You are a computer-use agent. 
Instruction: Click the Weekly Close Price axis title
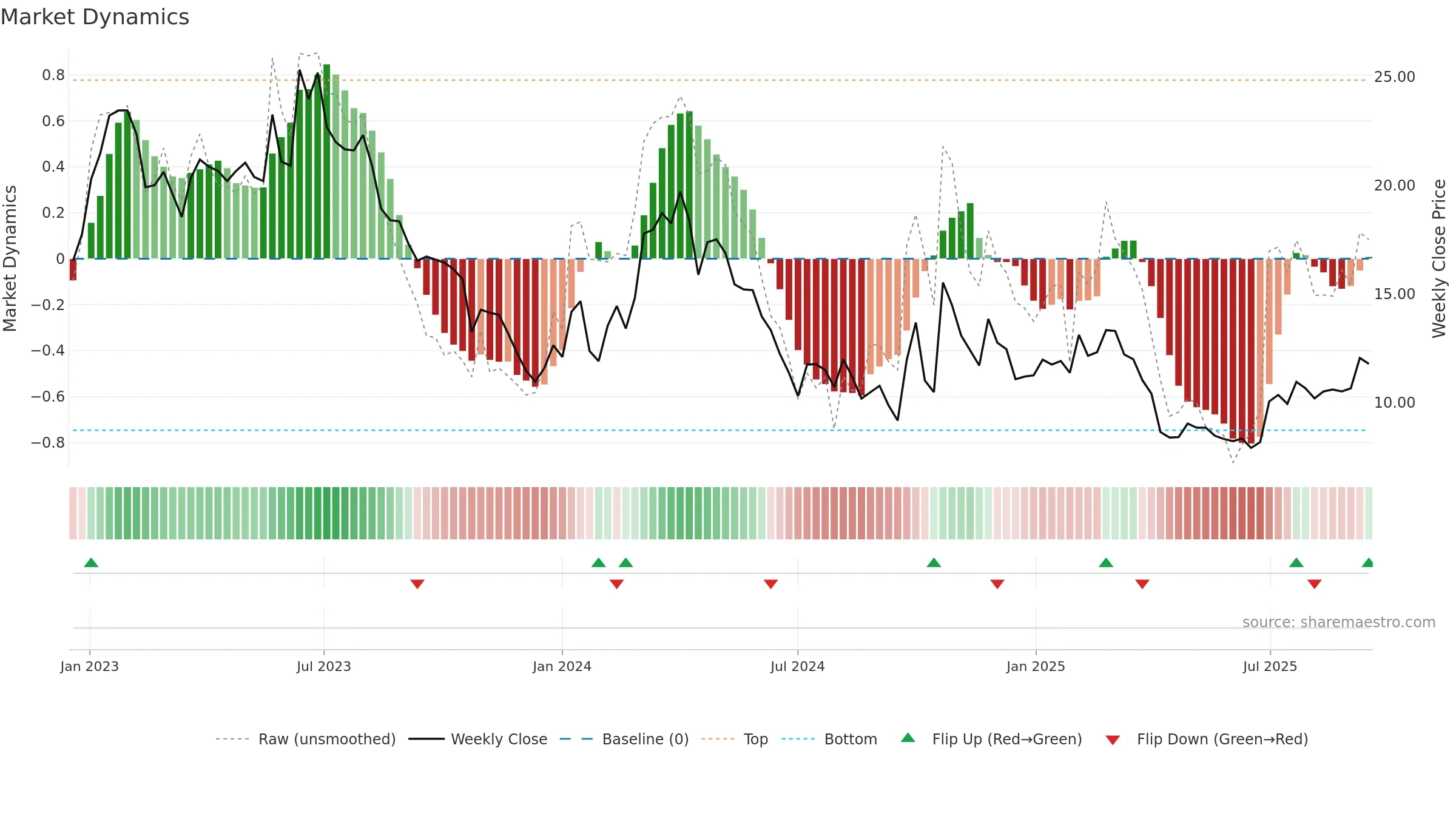[1439, 259]
